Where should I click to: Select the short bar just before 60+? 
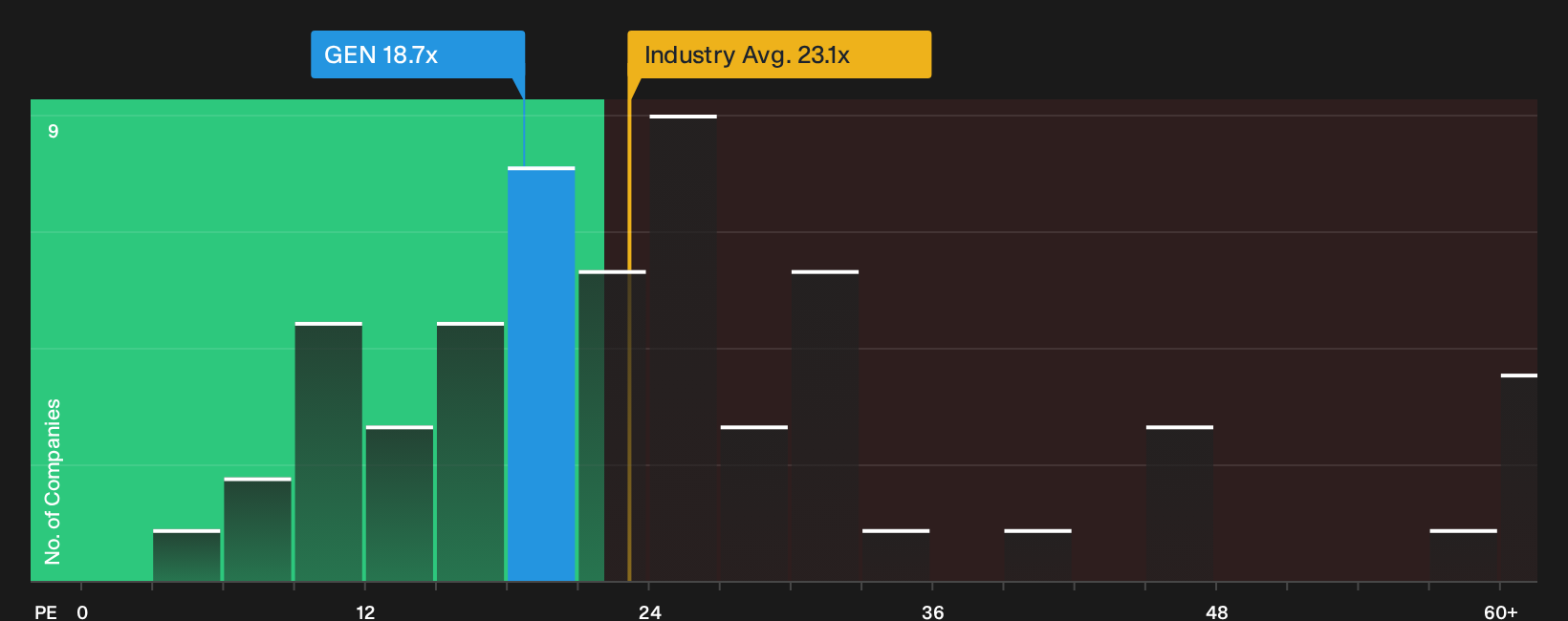tap(1464, 555)
